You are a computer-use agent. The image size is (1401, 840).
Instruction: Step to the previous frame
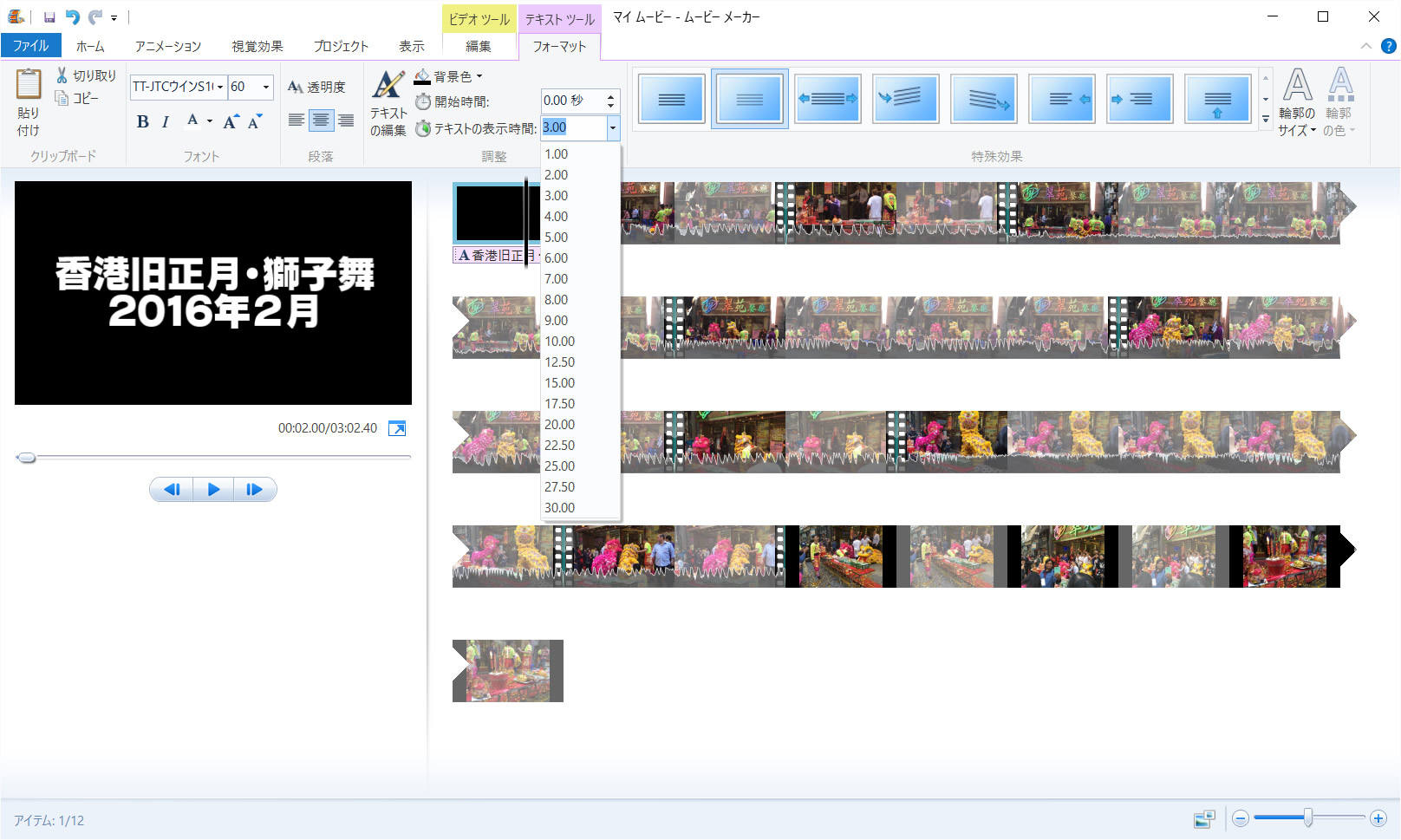pyautogui.click(x=172, y=490)
